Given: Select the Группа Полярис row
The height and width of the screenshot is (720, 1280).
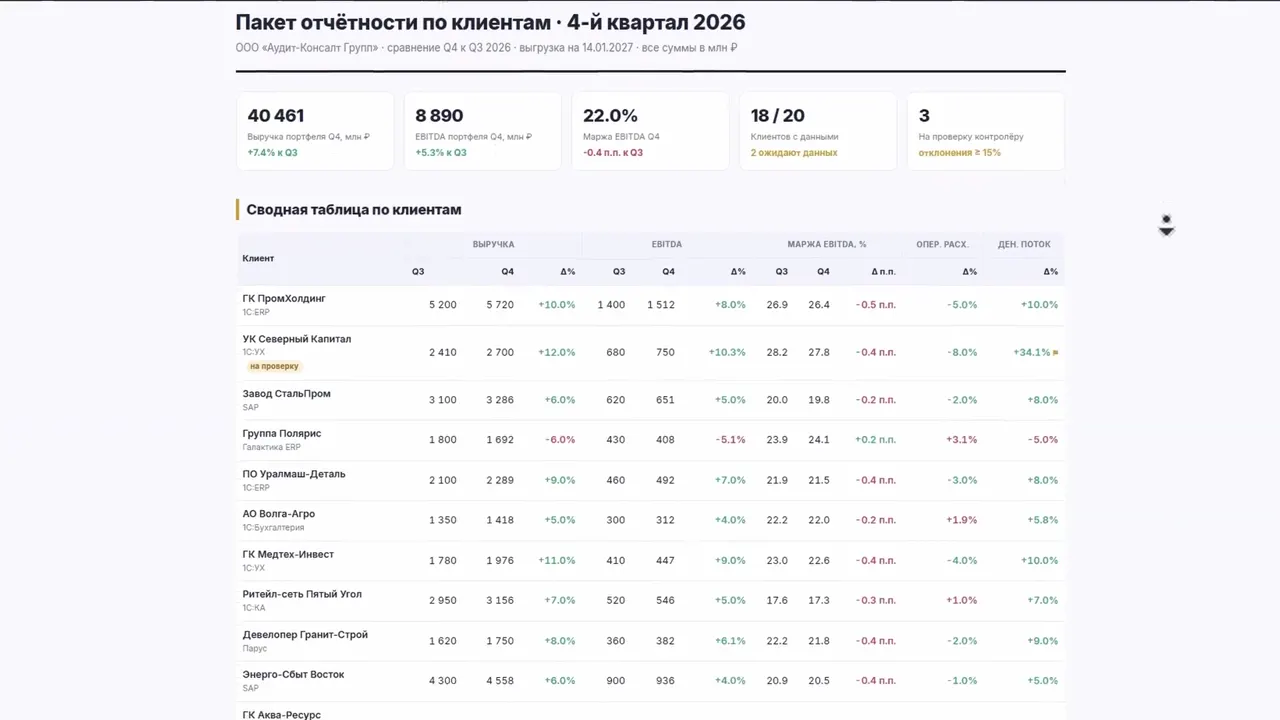Looking at the screenshot, I should click(x=651, y=440).
